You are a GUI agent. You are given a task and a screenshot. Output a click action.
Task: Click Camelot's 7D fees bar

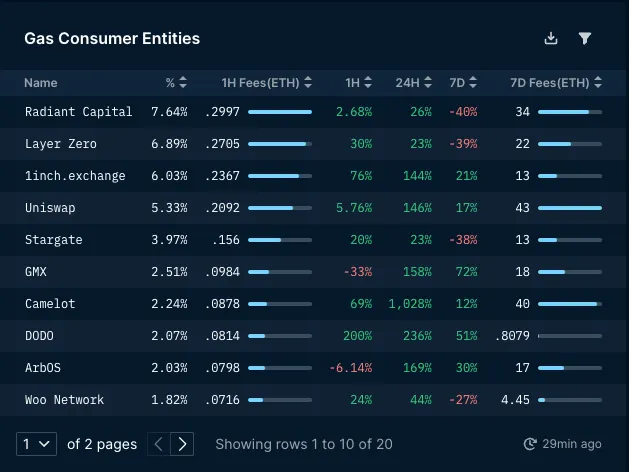coord(570,304)
